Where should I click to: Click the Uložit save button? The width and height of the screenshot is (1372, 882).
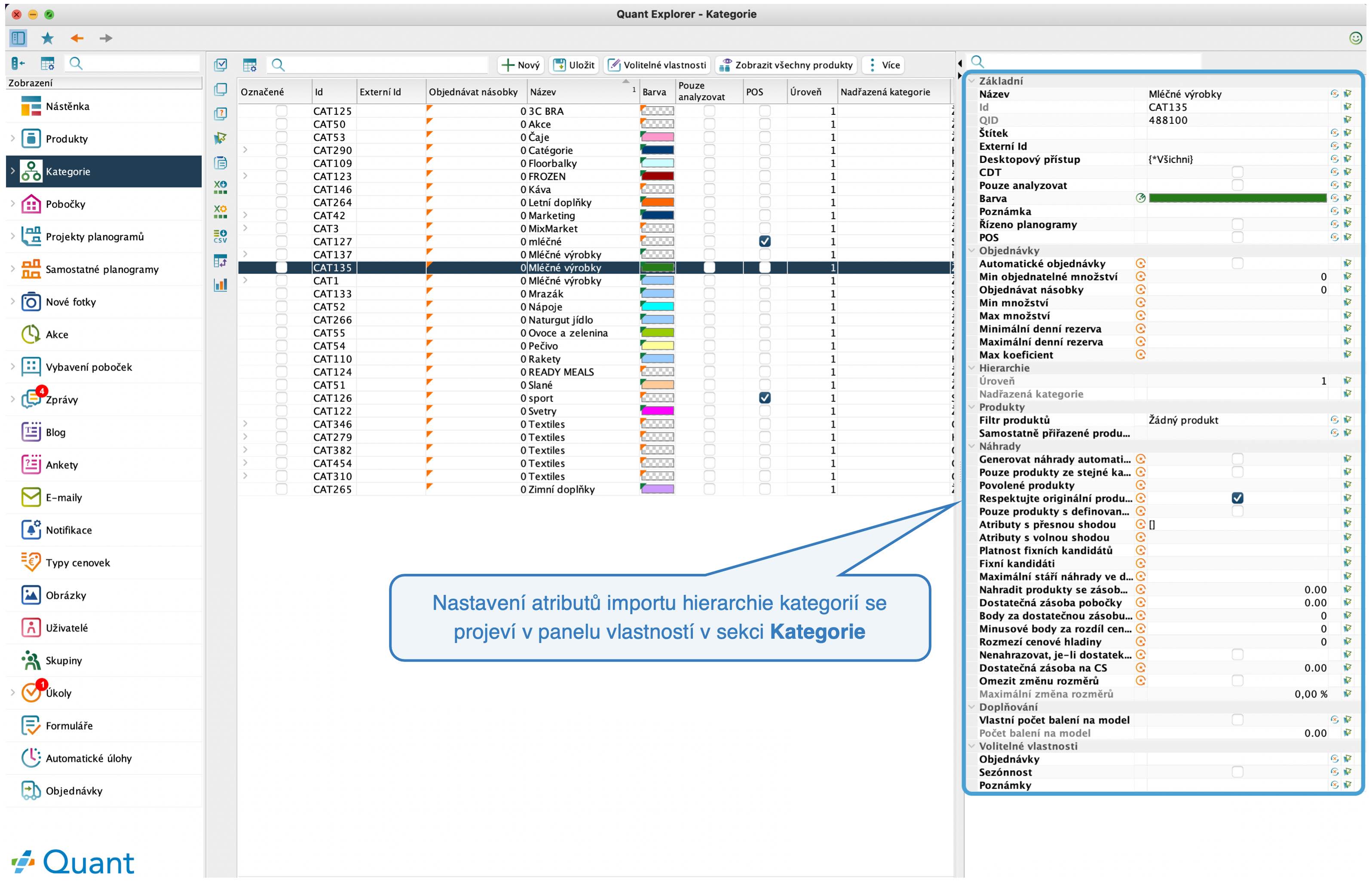tap(574, 65)
